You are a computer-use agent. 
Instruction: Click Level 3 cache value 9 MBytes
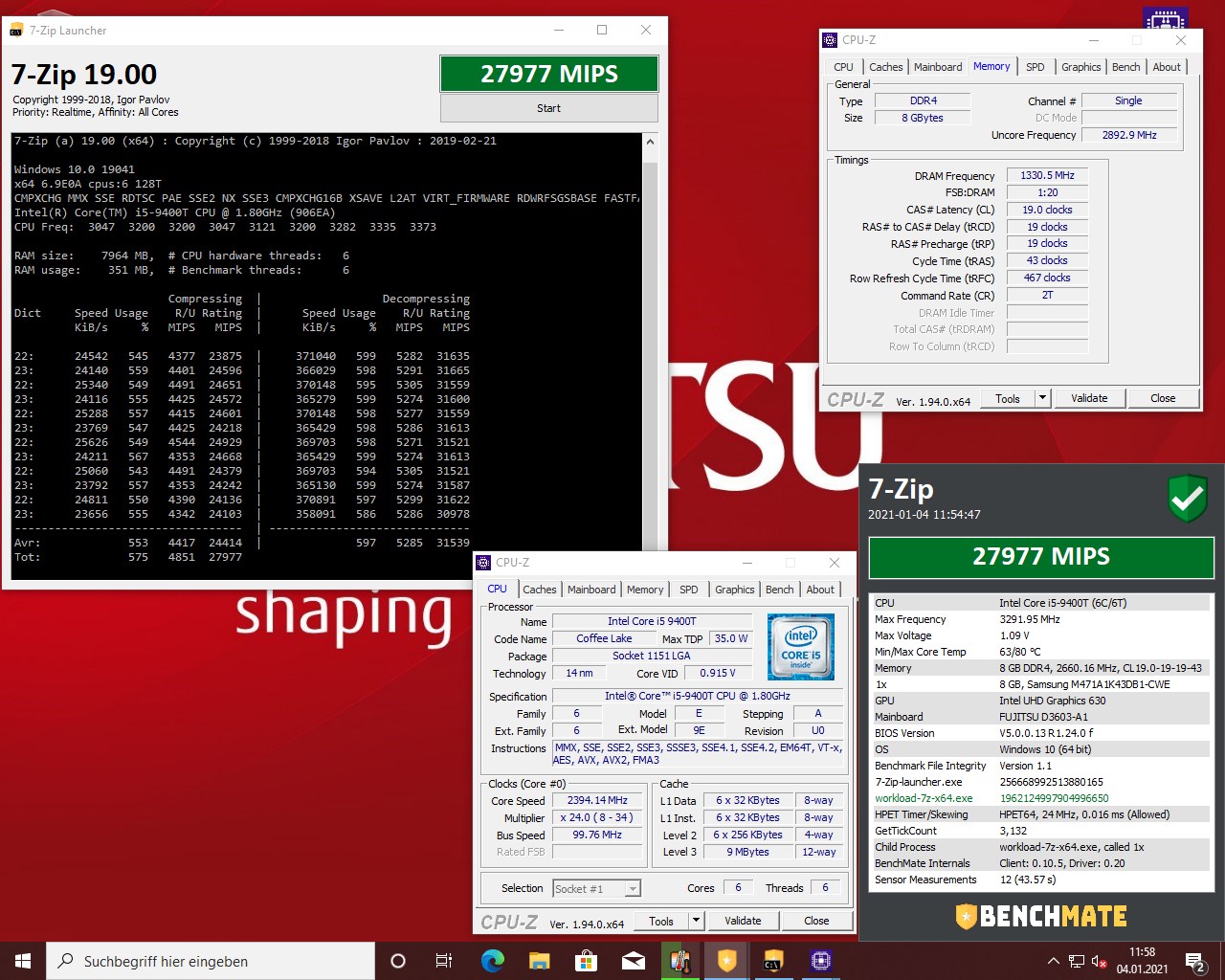pyautogui.click(x=747, y=852)
